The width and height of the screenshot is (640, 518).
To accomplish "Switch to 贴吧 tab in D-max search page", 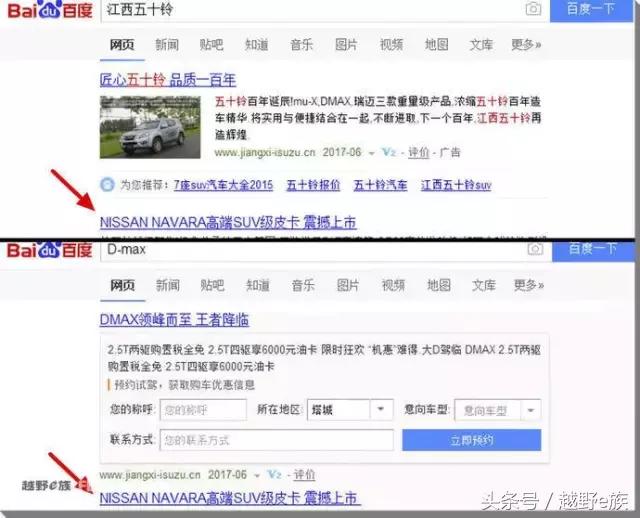I will pyautogui.click(x=212, y=285).
